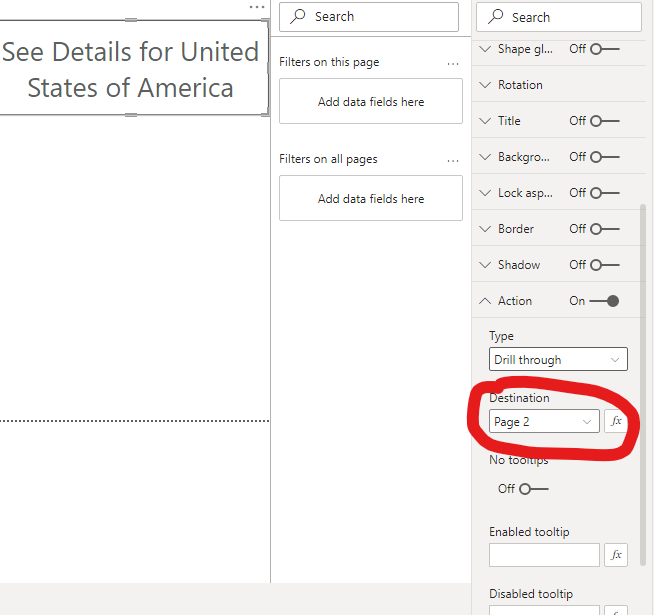Open more options for Filters on all pages
Image resolution: width=654 pixels, height=615 pixels.
click(453, 161)
